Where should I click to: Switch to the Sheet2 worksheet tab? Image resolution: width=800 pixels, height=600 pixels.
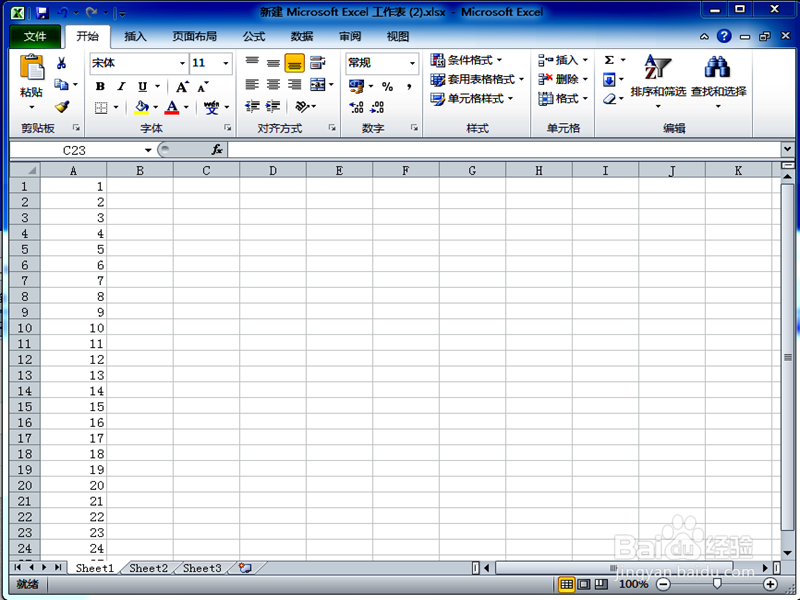tap(148, 568)
